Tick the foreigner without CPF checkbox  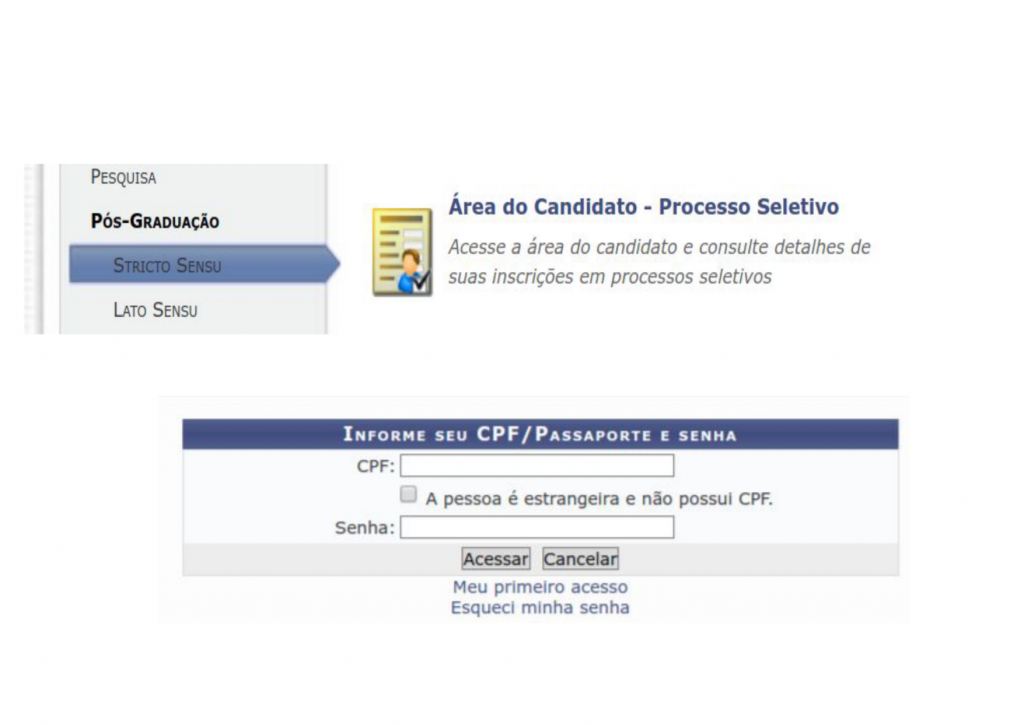point(408,494)
